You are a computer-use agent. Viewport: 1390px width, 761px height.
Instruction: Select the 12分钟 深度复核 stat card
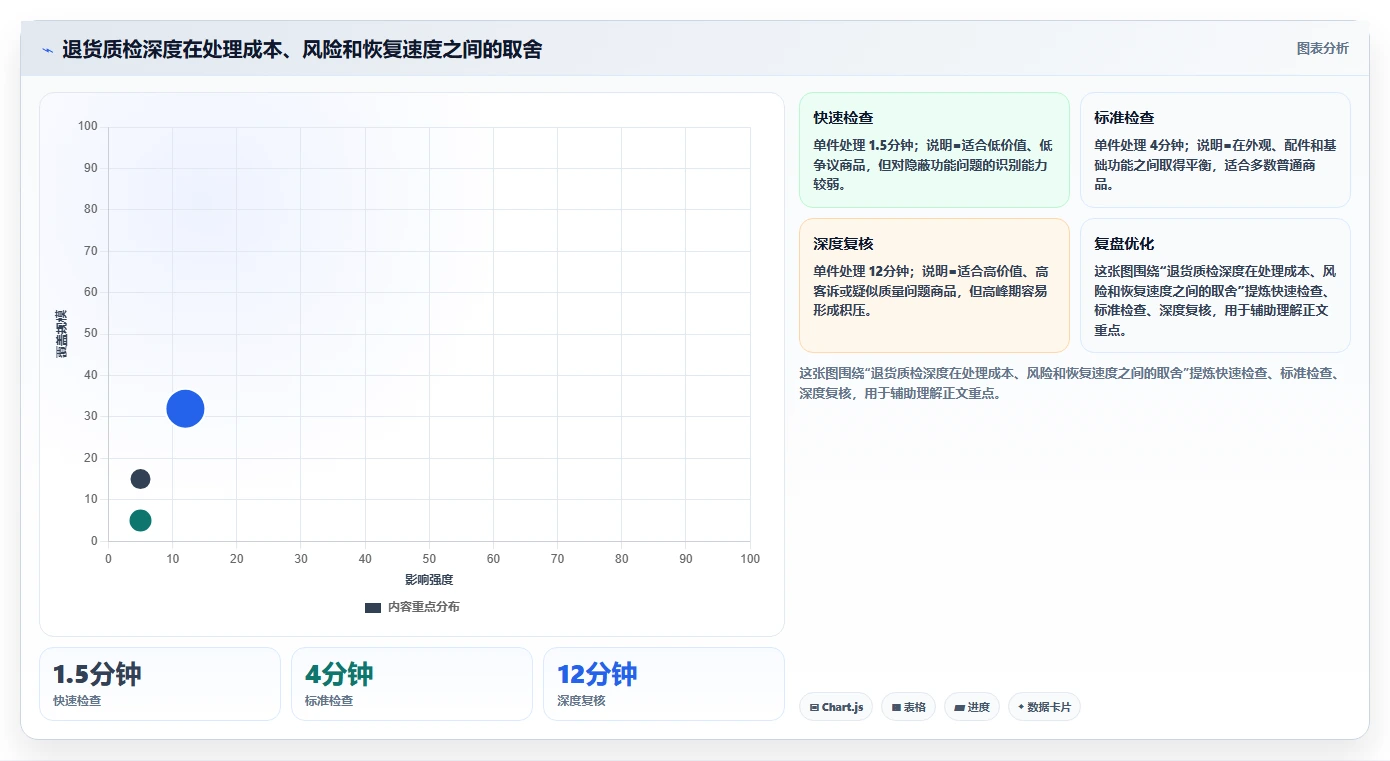664,684
